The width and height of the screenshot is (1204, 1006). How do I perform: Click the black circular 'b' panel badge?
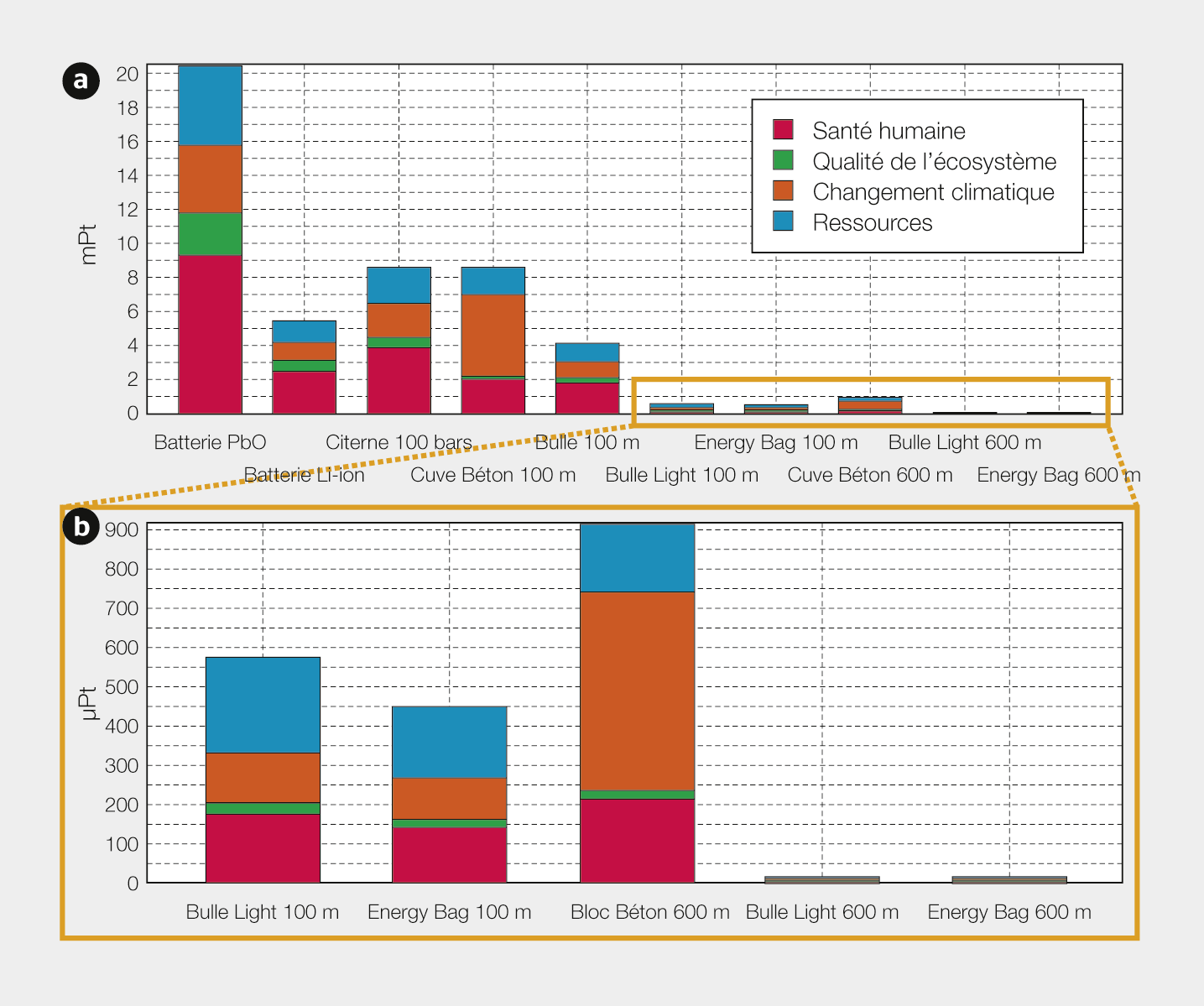click(x=81, y=527)
